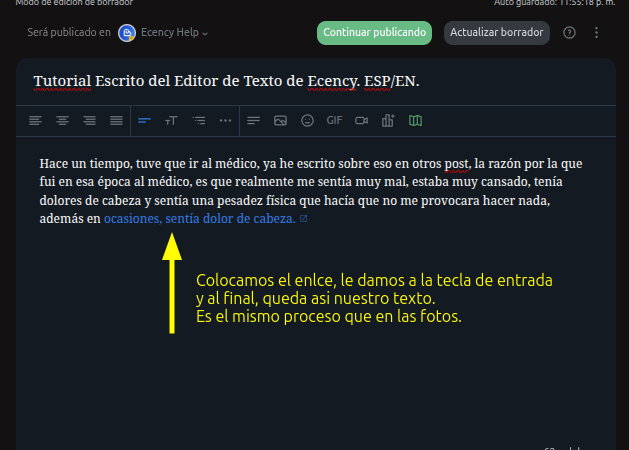The image size is (629, 450).
Task: Open the GIF picker
Action: [x=334, y=121]
